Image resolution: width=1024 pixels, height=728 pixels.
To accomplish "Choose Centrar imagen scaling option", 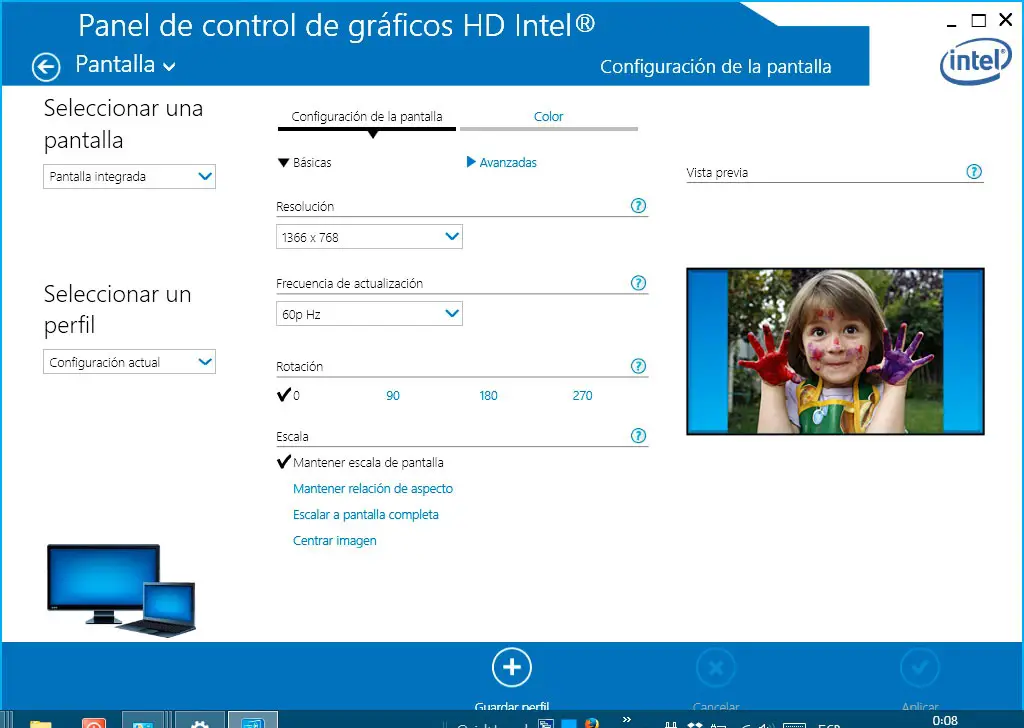I will (x=334, y=541).
